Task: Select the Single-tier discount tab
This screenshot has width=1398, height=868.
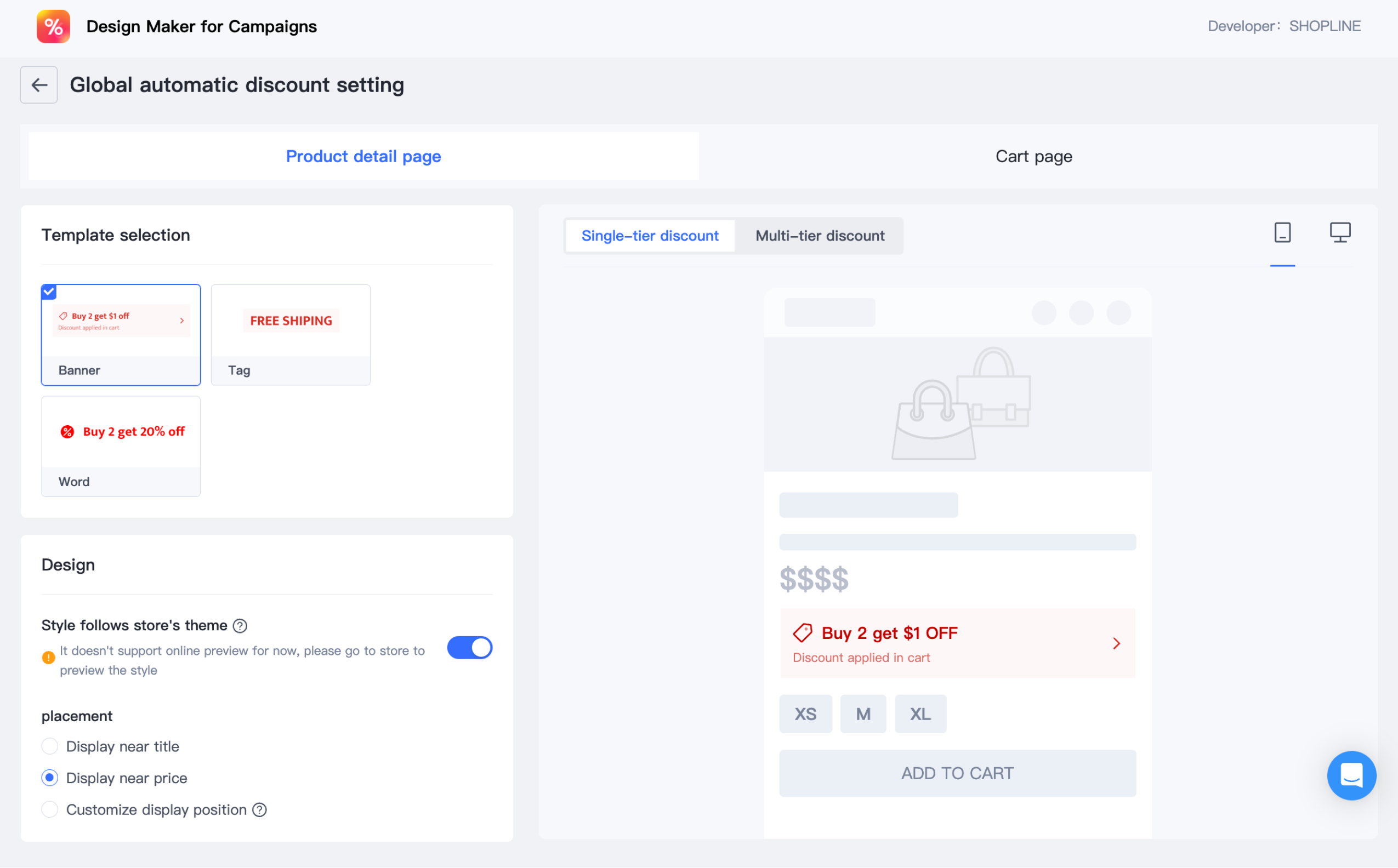Action: (x=650, y=236)
